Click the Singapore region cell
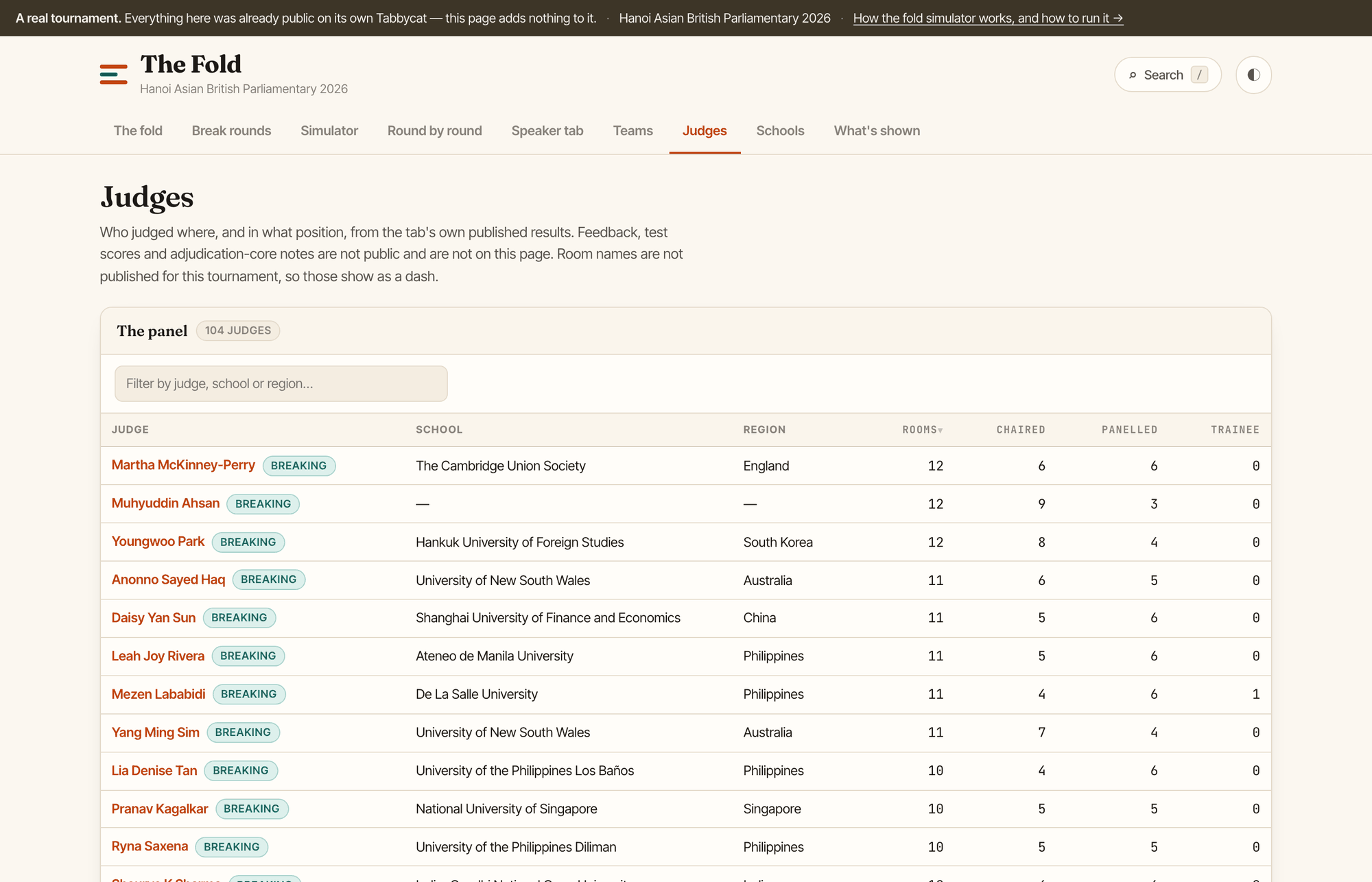1372x882 pixels. (772, 809)
